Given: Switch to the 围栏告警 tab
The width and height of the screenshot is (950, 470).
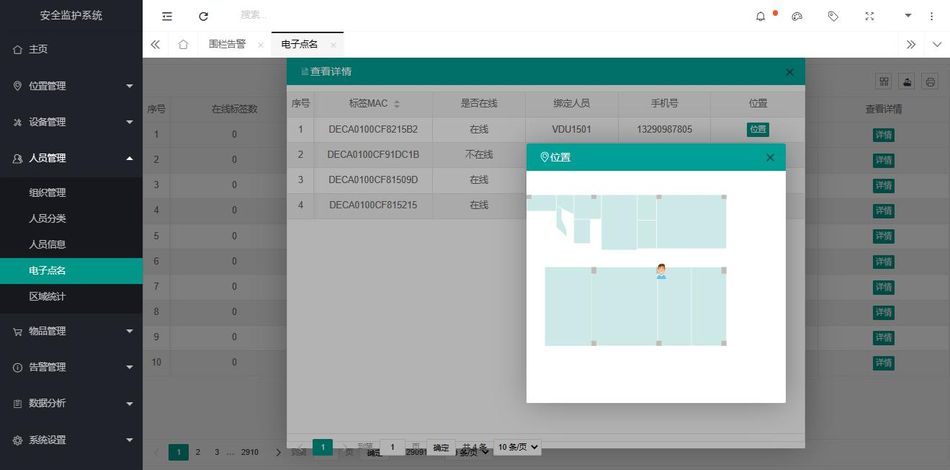Looking at the screenshot, I should click(x=227, y=44).
